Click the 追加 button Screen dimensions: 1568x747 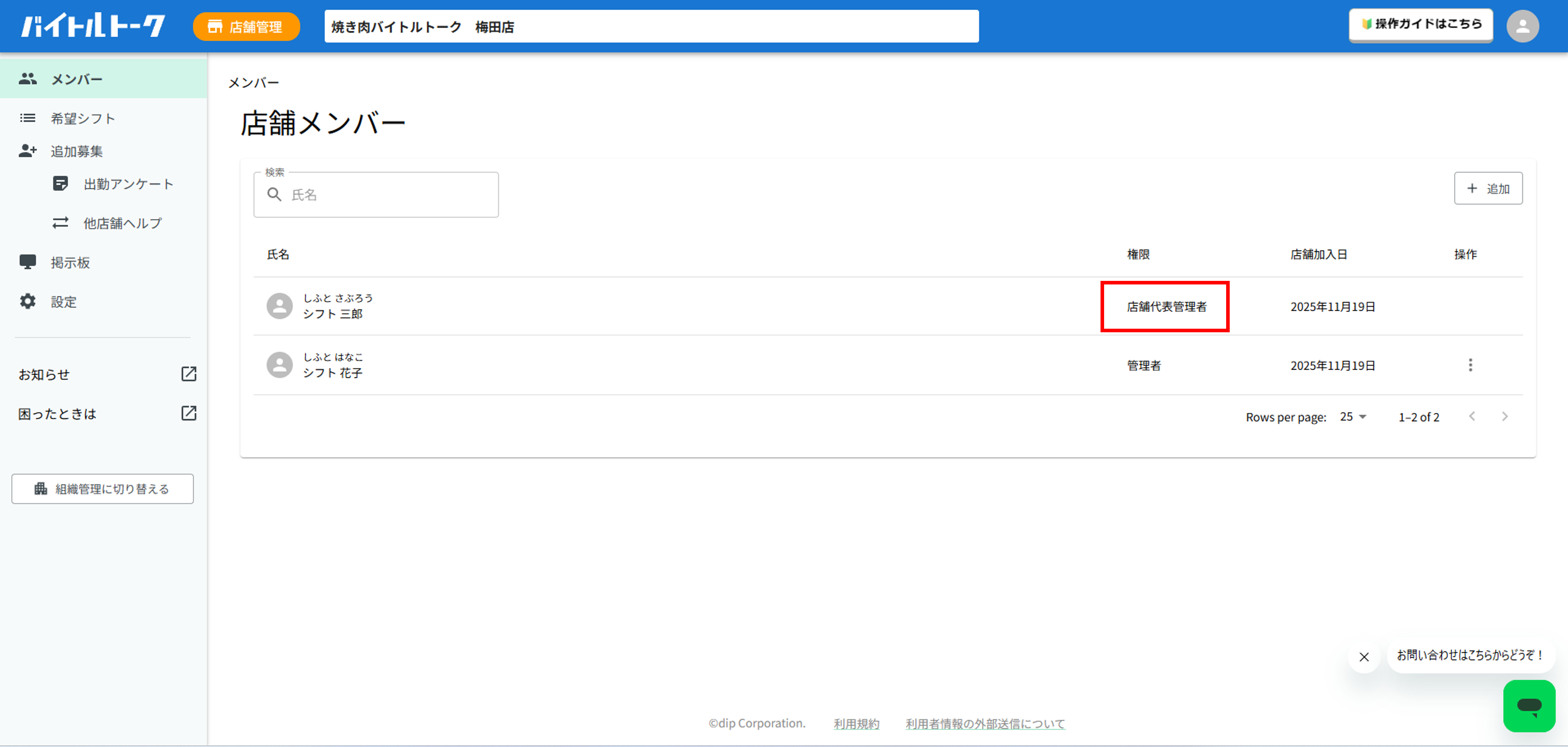point(1488,188)
